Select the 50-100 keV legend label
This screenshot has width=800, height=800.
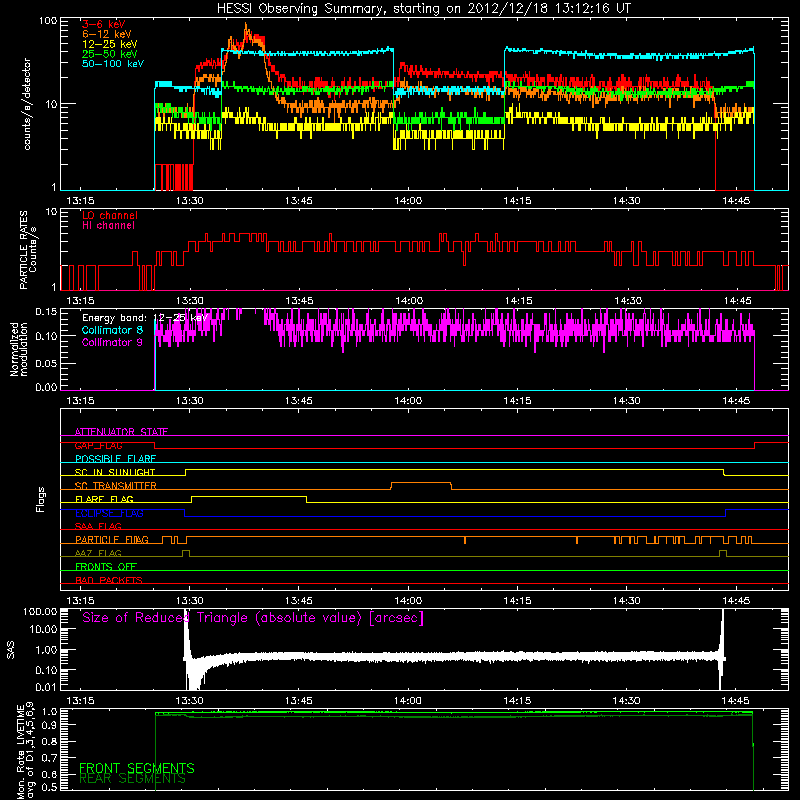point(112,64)
